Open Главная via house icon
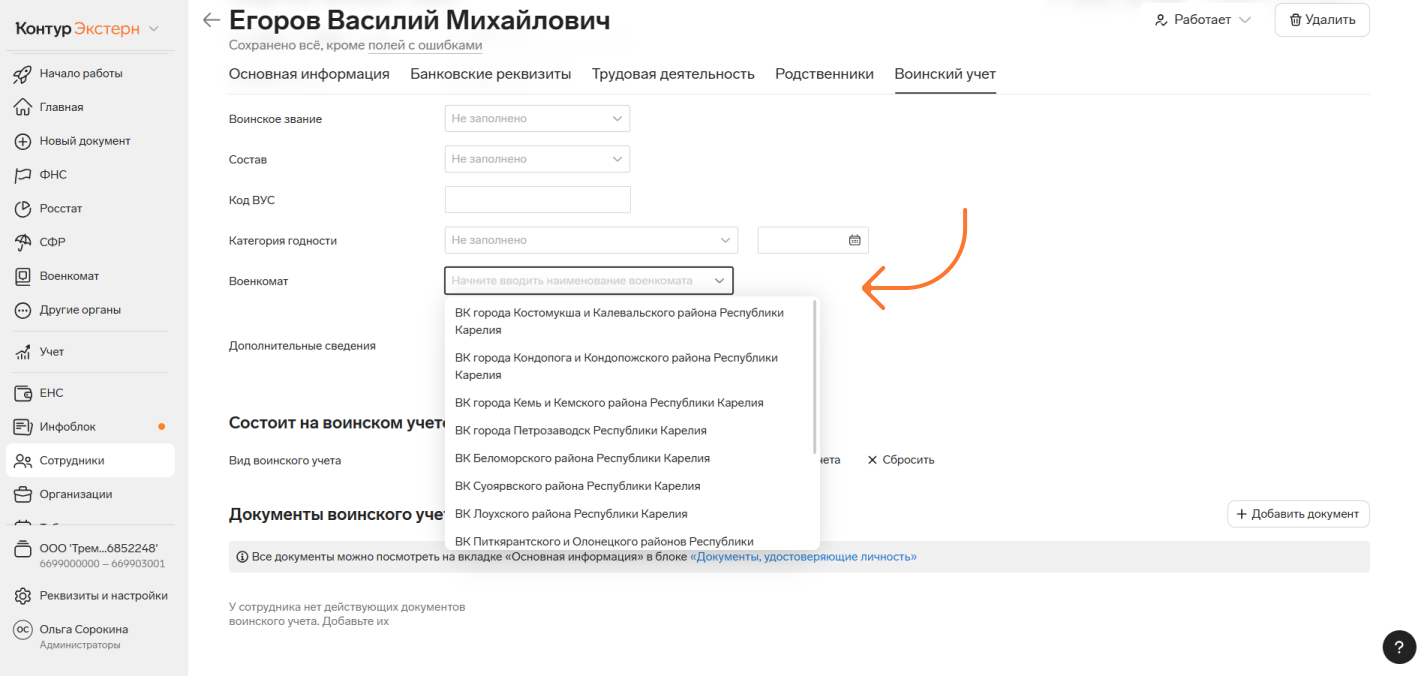The width and height of the screenshot is (1418, 676). (x=23, y=107)
